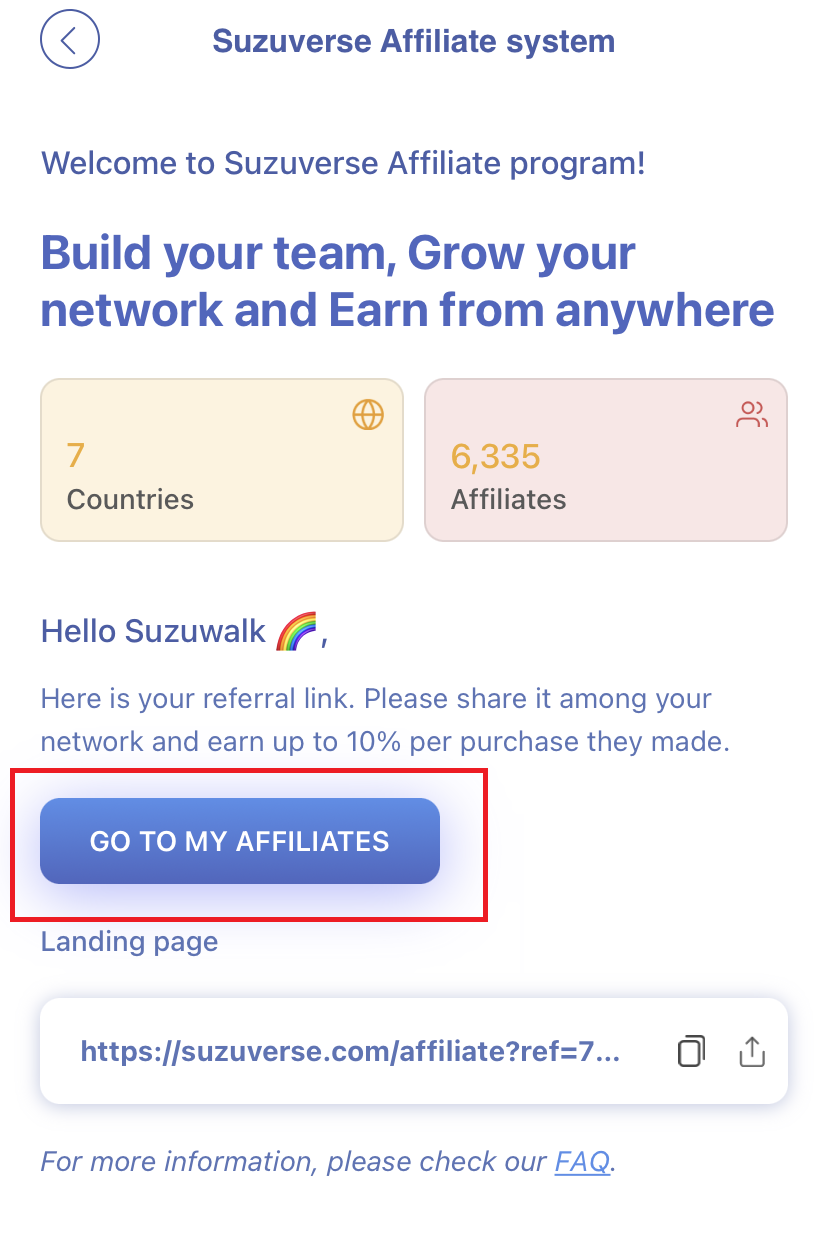This screenshot has height=1252, width=828.
Task: Click the For more information footer text
Action: pyautogui.click(x=296, y=1162)
